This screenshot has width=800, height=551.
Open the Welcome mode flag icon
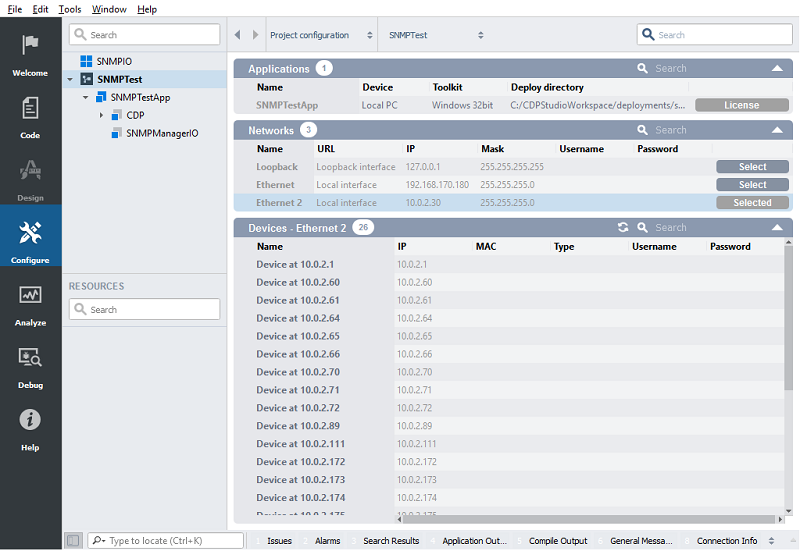30,48
